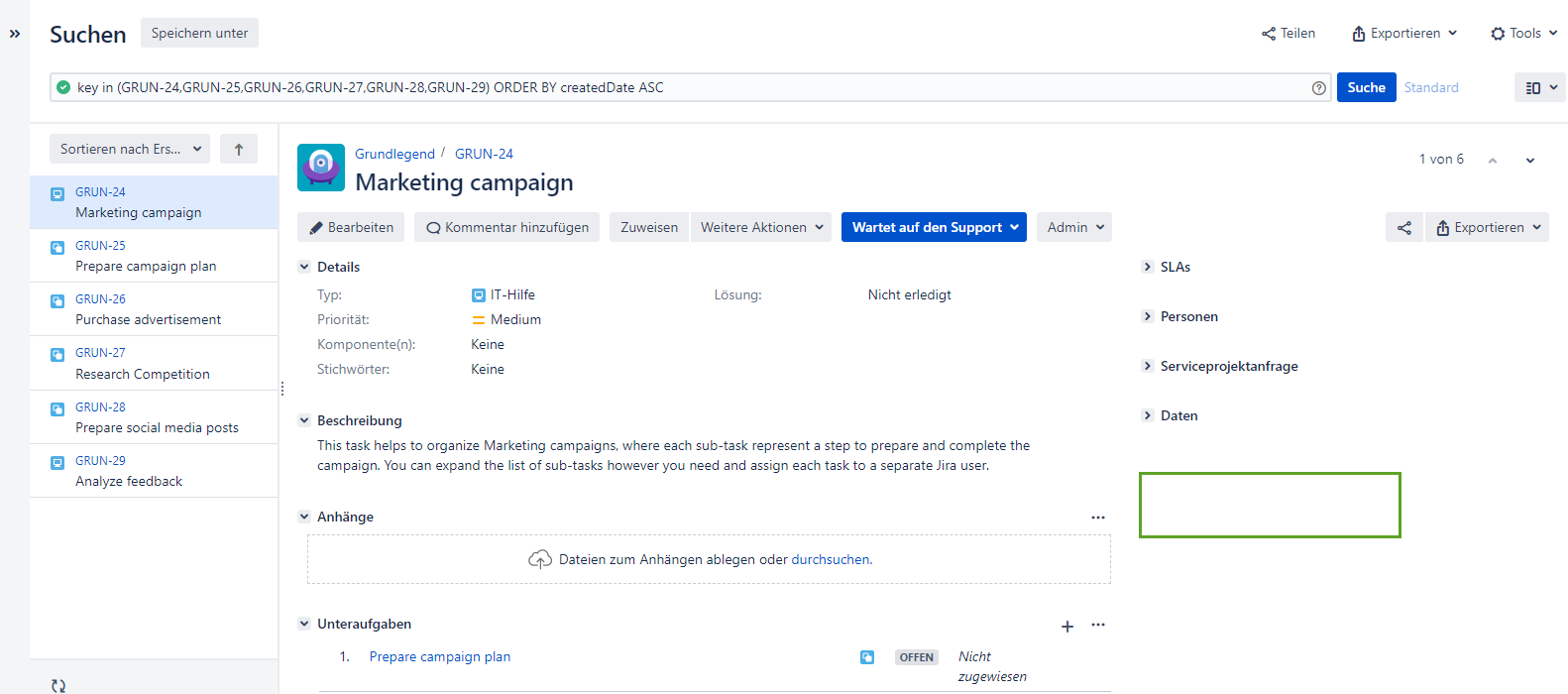Switch to Standard search mode
1568x694 pixels.
tap(1430, 88)
